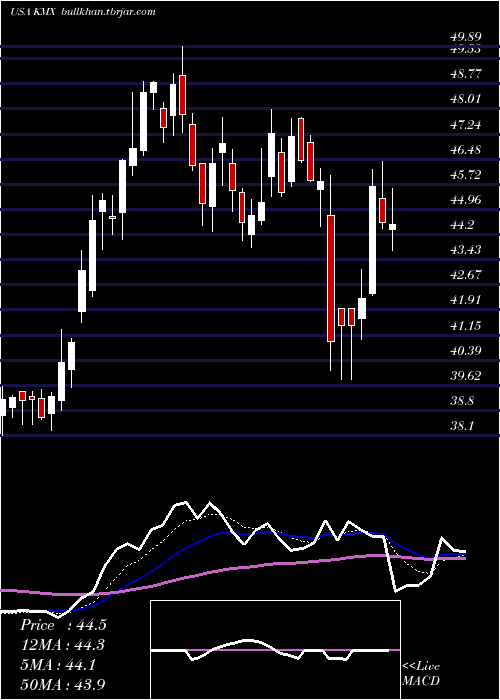This screenshot has width=500, height=700.
Task: Click the bullkhan.tbrjar.com watermark text
Action: pos(108,12)
